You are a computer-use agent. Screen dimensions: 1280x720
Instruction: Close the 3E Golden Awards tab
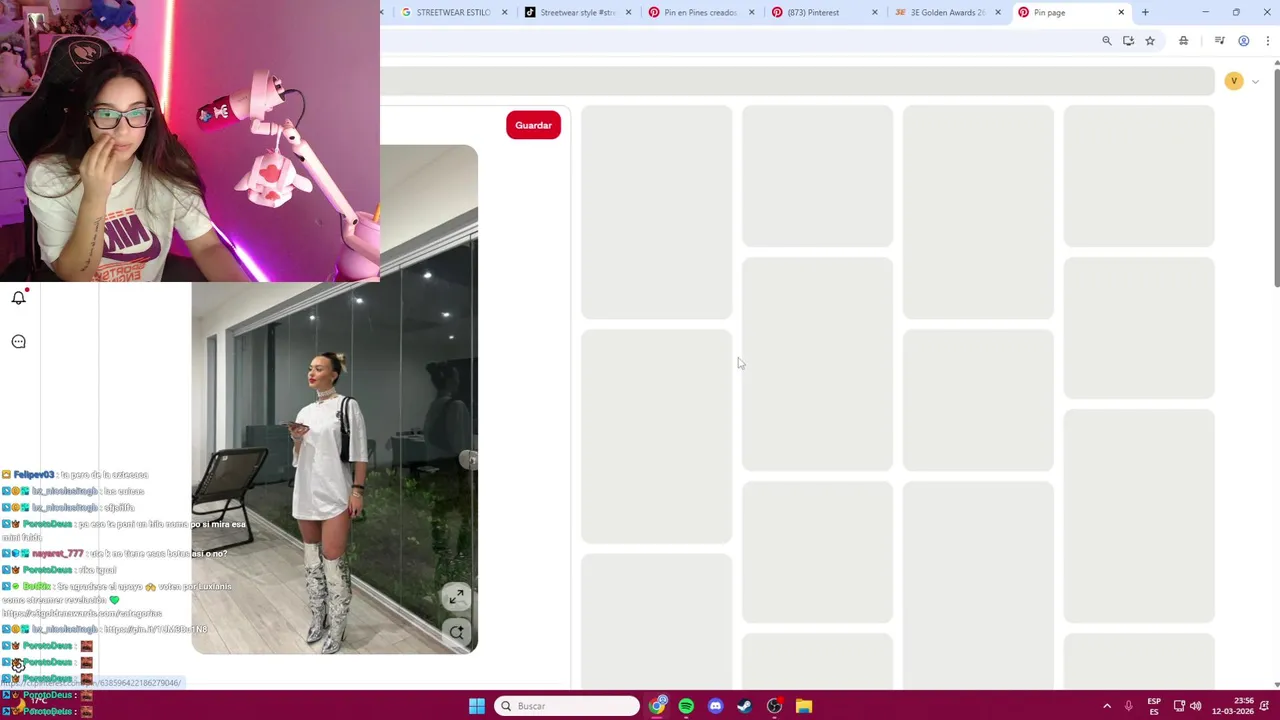click(x=998, y=12)
